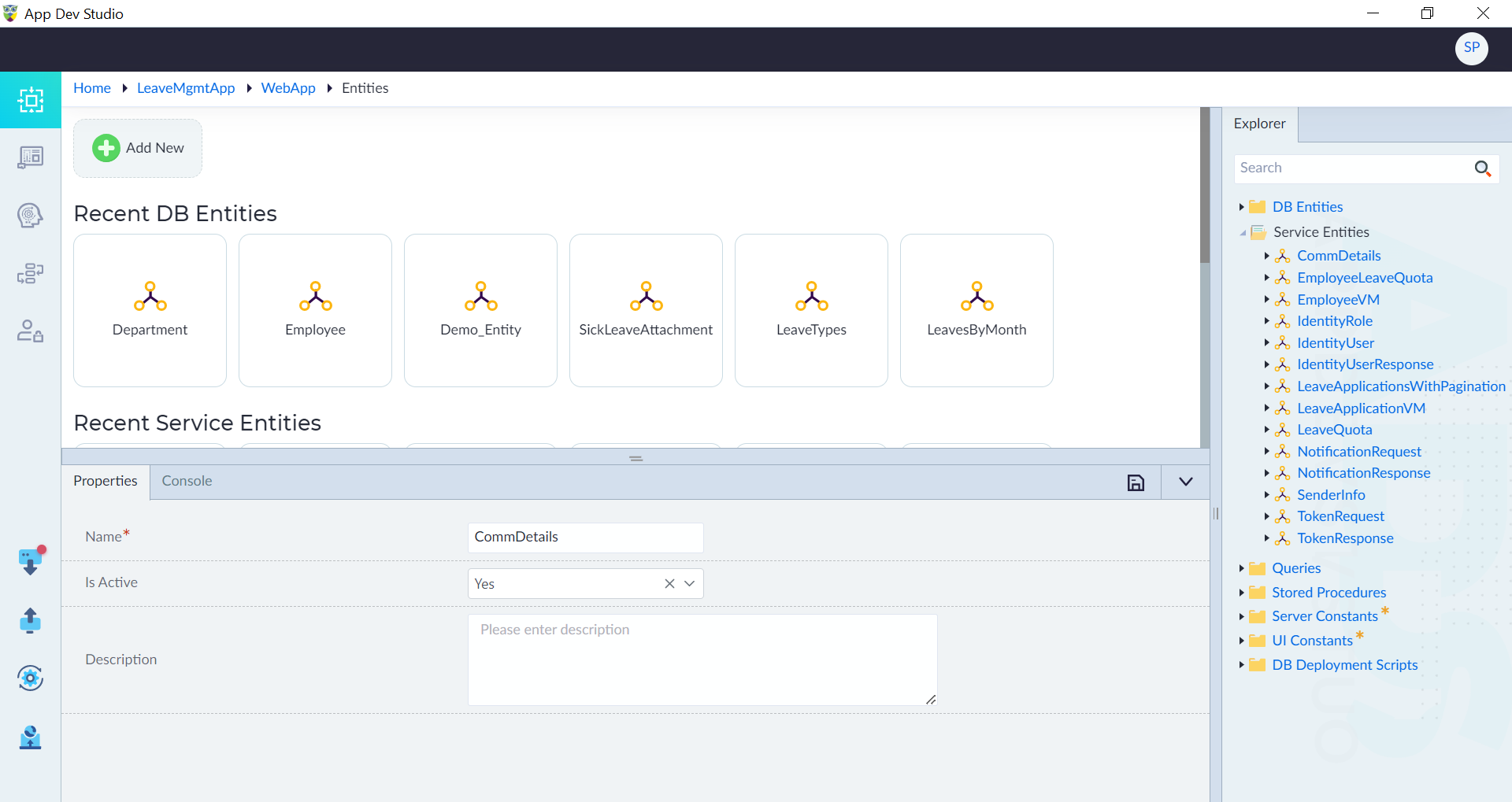Collapse the Properties panel with chevron

click(x=1185, y=482)
